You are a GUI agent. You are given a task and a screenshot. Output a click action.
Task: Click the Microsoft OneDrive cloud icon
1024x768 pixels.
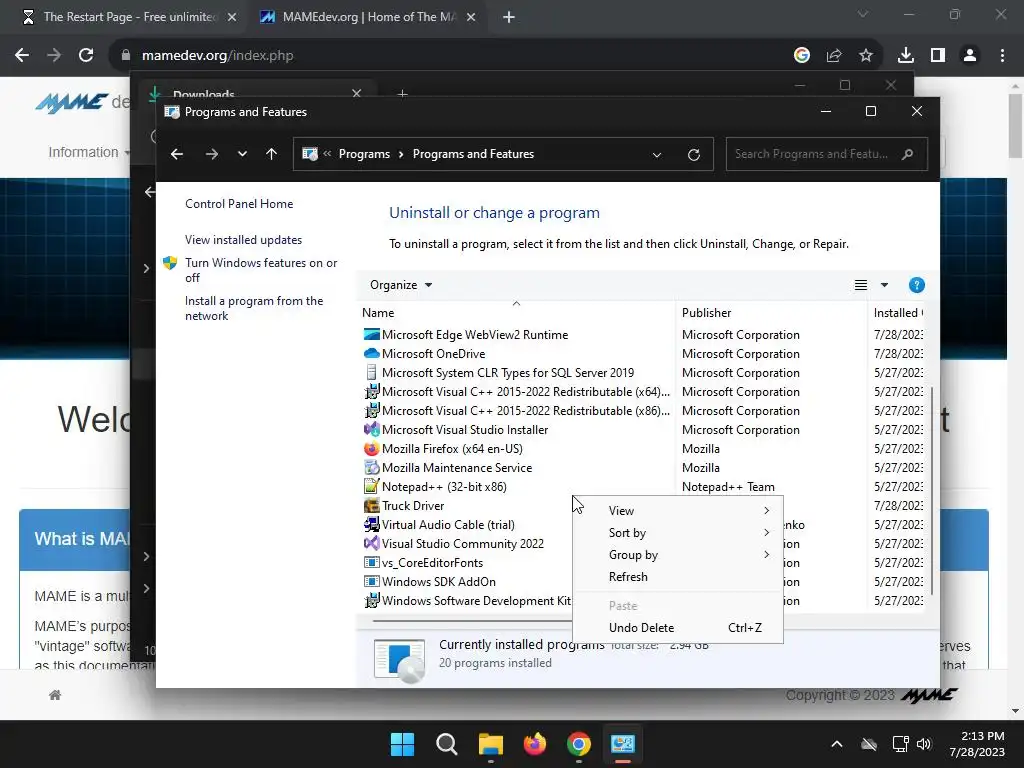point(372,353)
